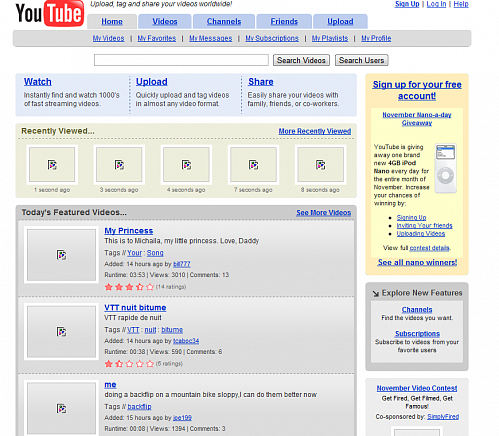Switch to the Videos tab

click(165, 22)
